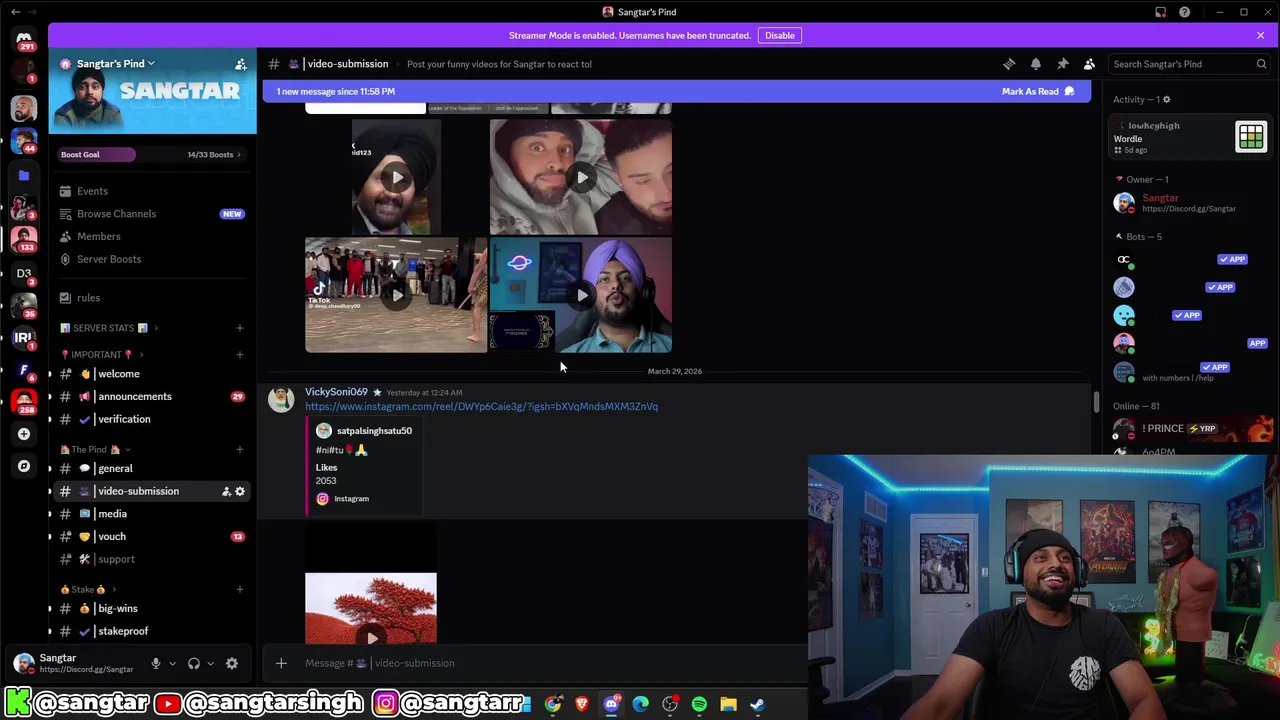Open threads icon in channel header
Viewport: 1280px width, 720px height.
pyautogui.click(x=1009, y=64)
